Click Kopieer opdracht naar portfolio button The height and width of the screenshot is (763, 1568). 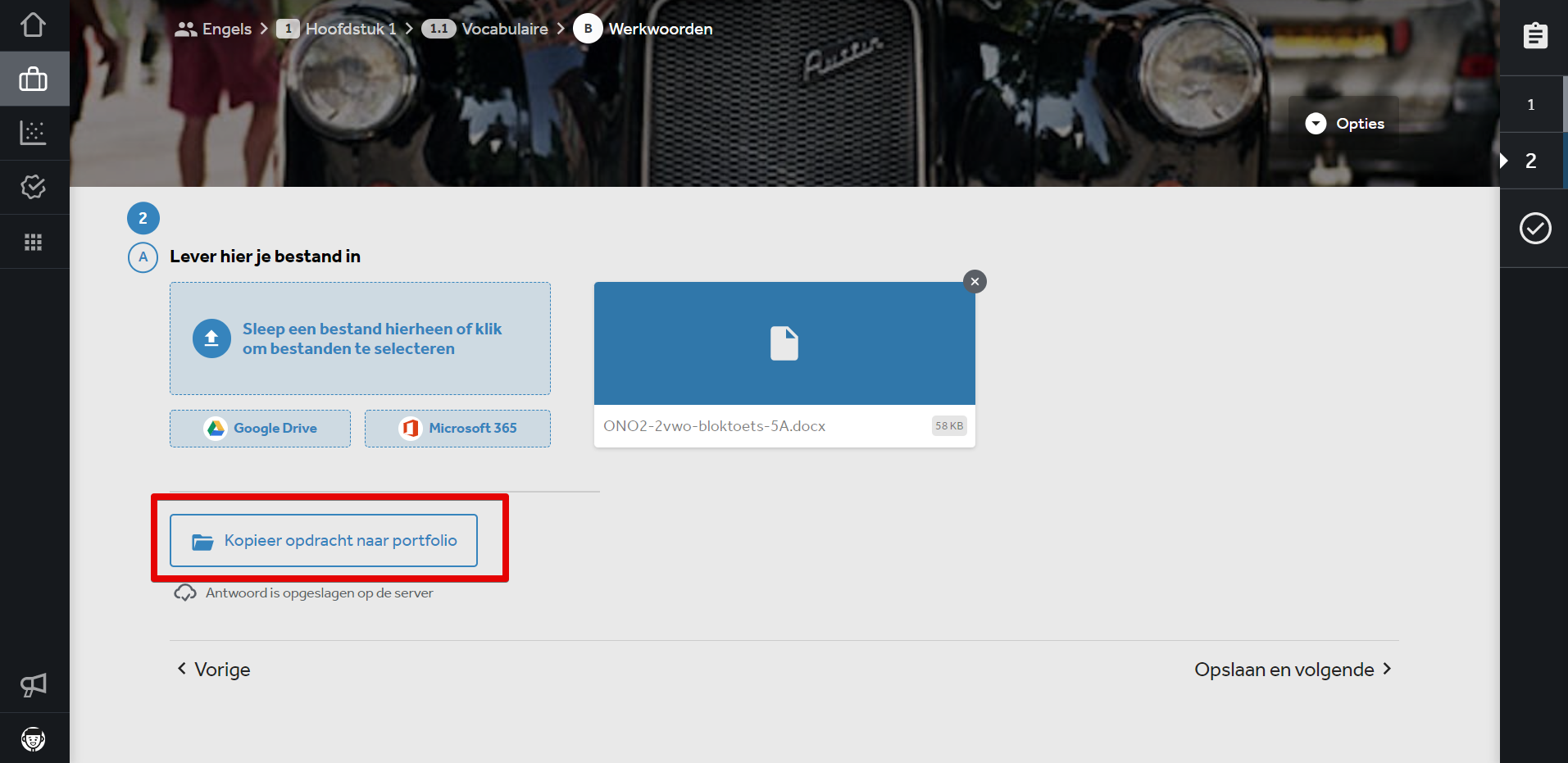click(x=324, y=540)
